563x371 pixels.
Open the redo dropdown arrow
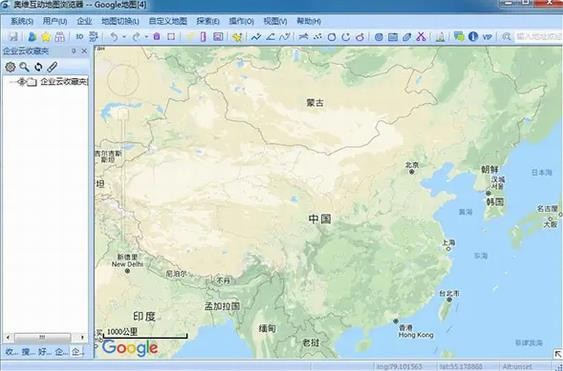click(146, 37)
